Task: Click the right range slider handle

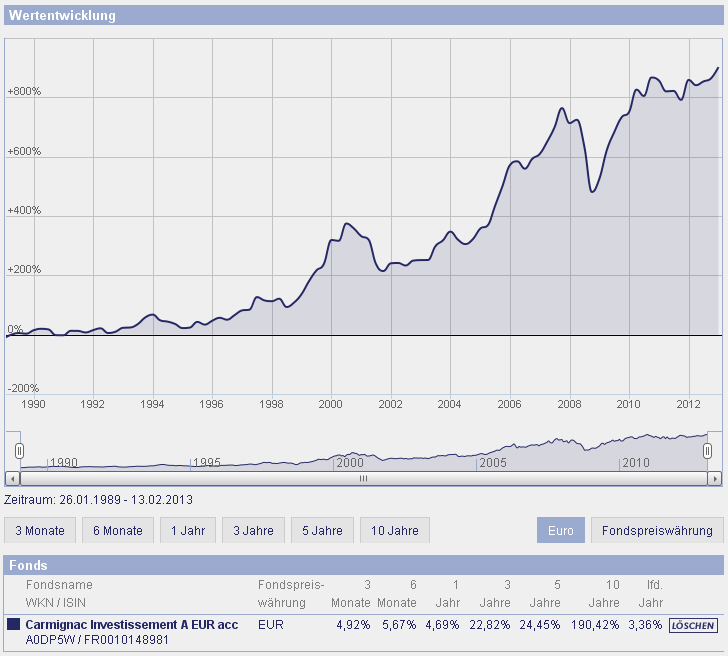Action: point(707,451)
